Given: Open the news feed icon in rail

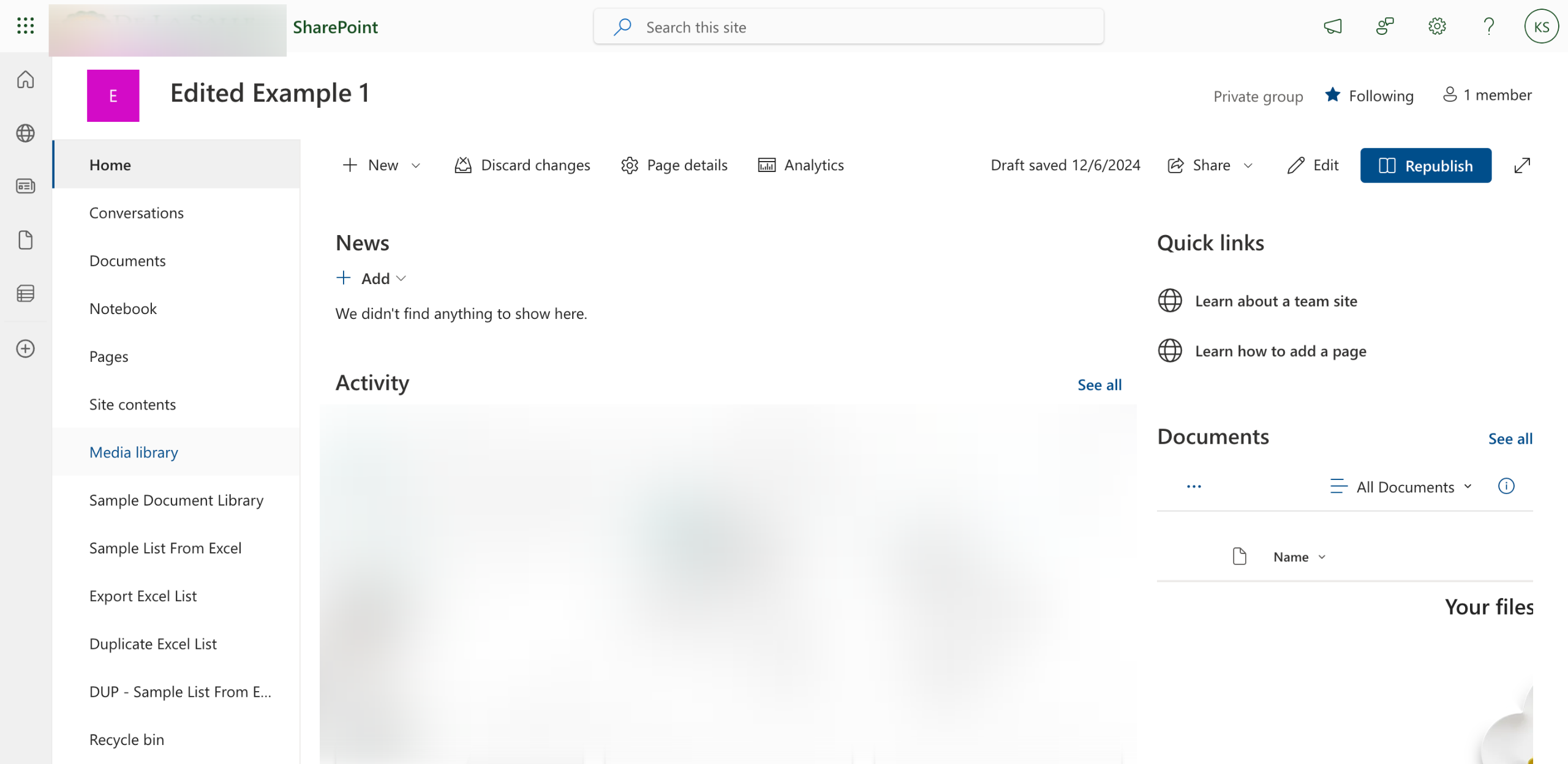Looking at the screenshot, I should coord(25,186).
